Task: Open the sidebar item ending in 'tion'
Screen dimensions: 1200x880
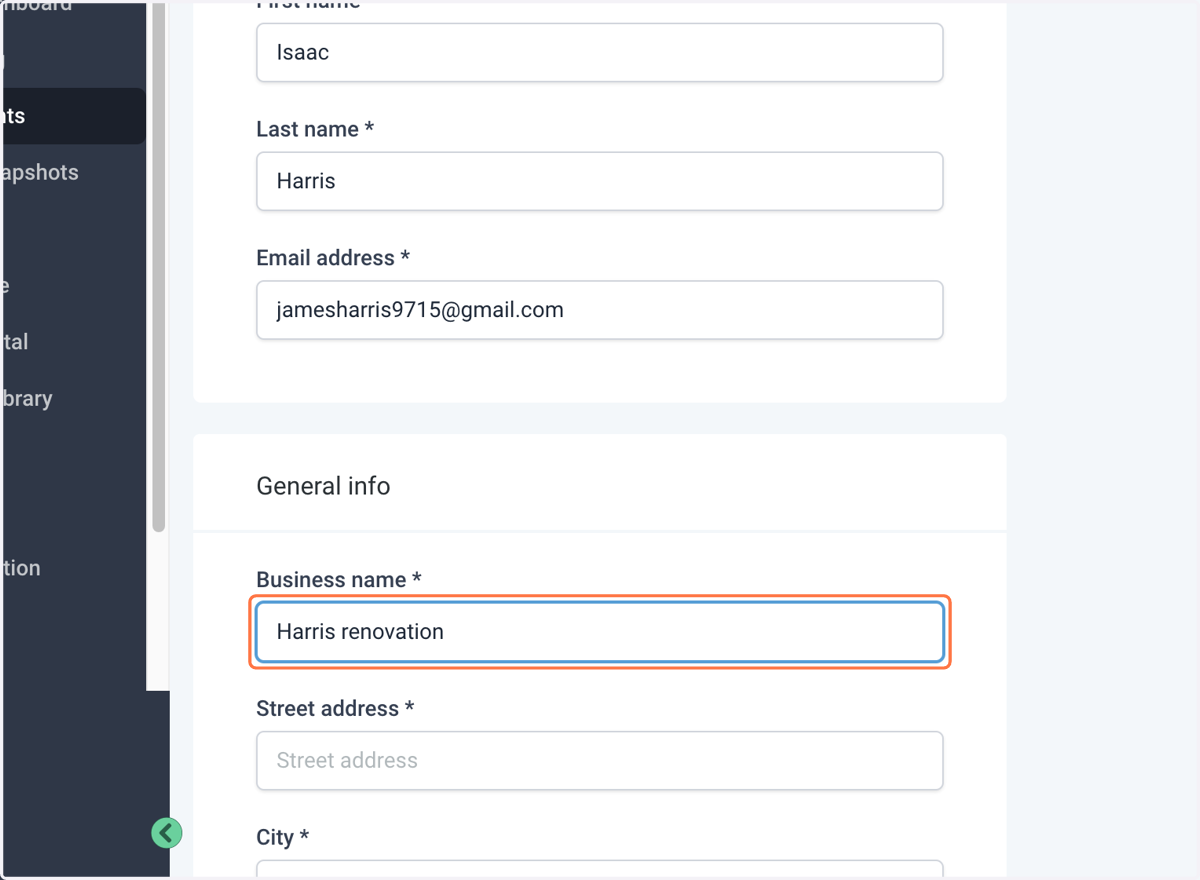Action: [21, 568]
